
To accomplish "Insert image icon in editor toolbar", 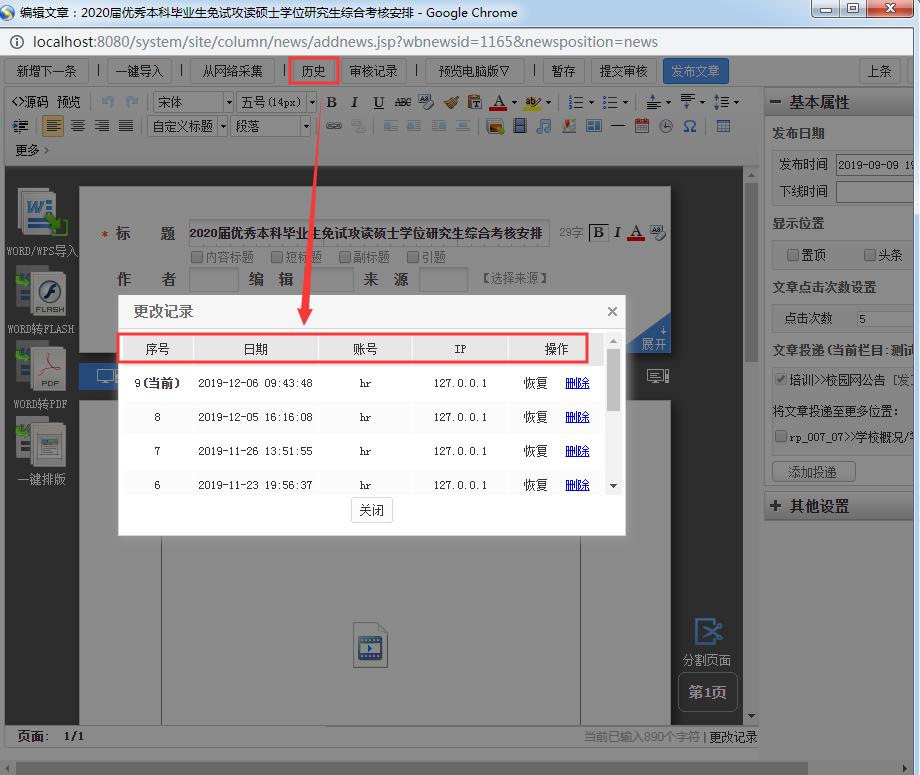I will tap(495, 126).
